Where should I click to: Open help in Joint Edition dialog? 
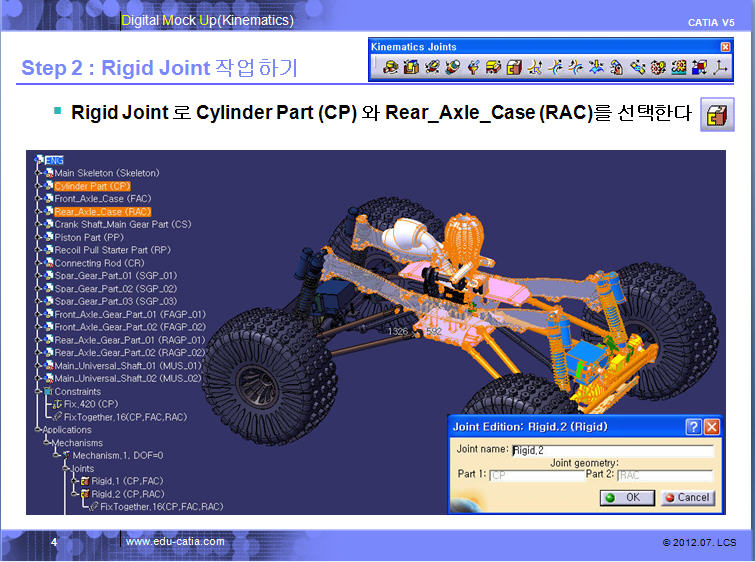pos(693,427)
